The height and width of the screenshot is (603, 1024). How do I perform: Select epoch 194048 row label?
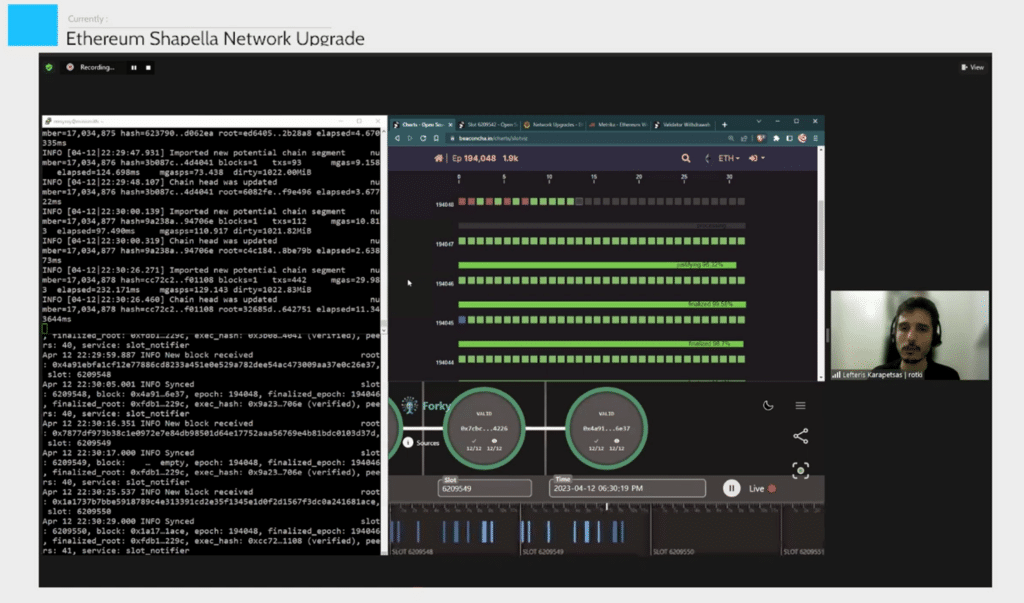(x=444, y=204)
